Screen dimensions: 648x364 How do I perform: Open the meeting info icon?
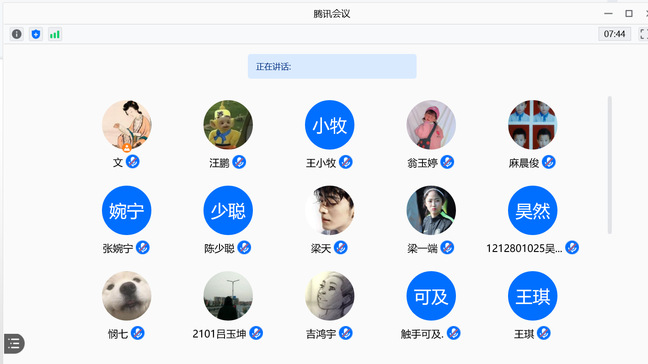click(17, 34)
